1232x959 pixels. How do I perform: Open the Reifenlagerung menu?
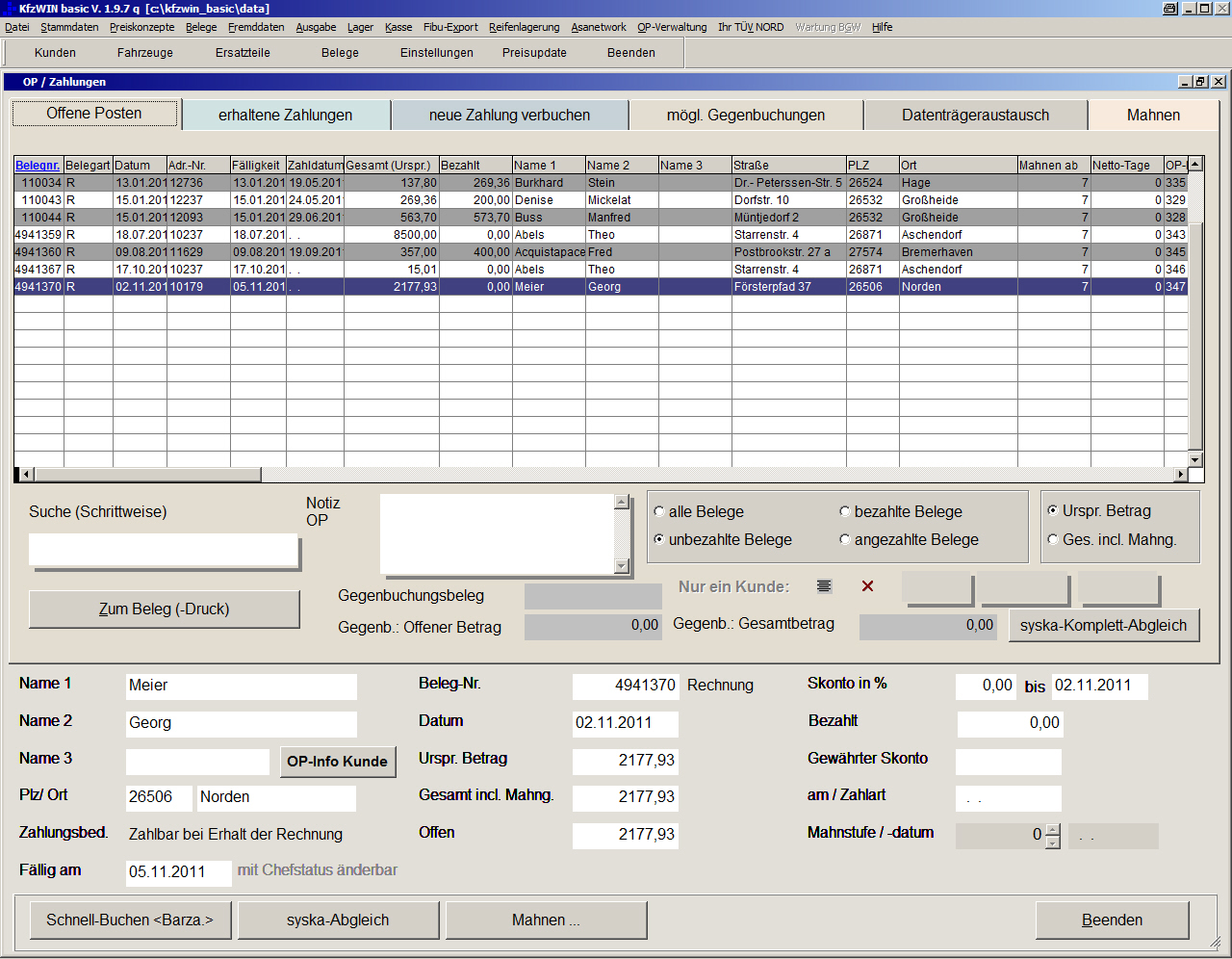tap(524, 27)
